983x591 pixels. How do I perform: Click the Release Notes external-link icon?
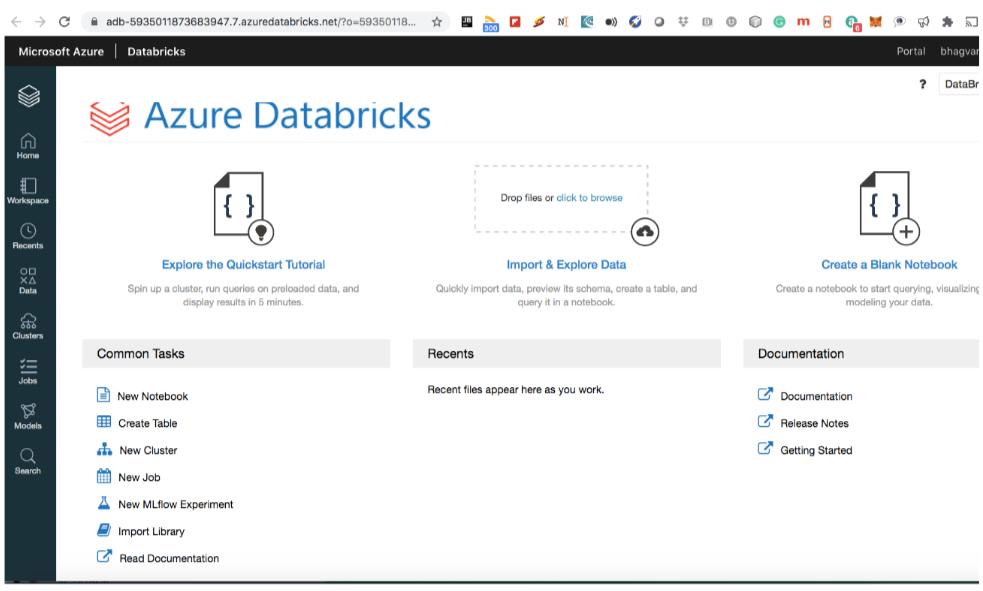click(765, 421)
